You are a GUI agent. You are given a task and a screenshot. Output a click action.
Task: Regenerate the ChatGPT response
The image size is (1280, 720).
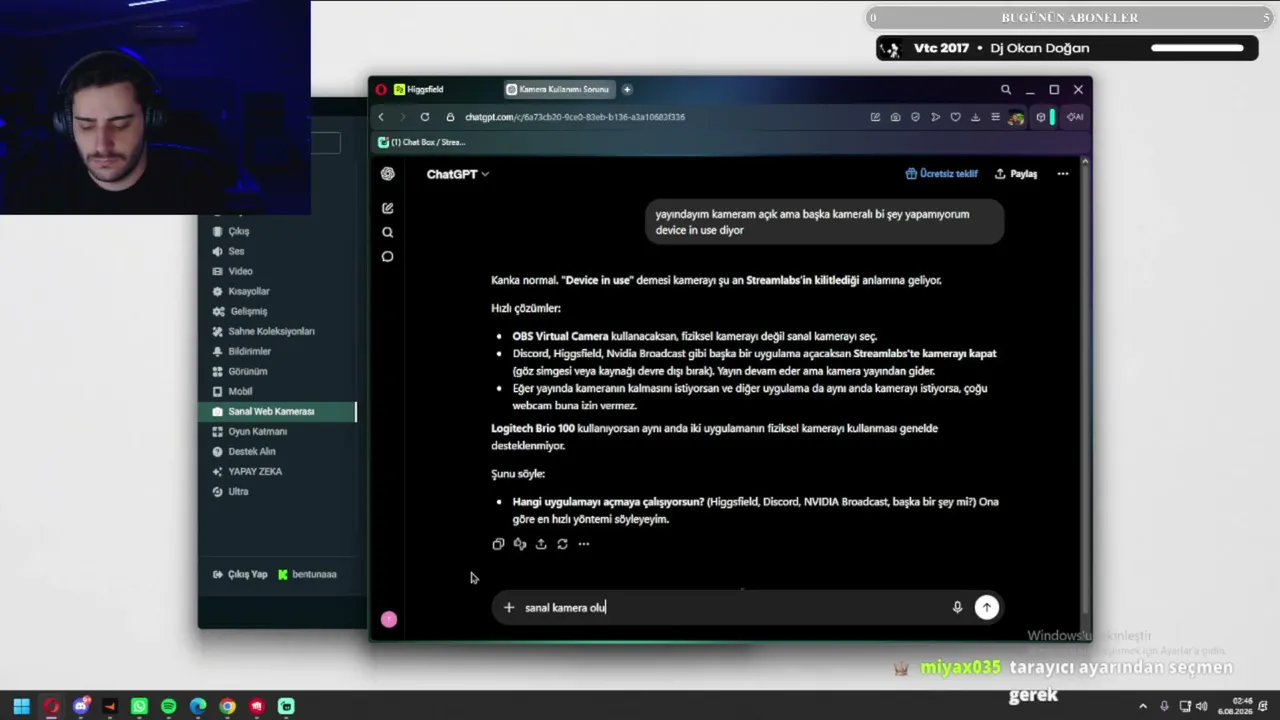click(x=562, y=544)
